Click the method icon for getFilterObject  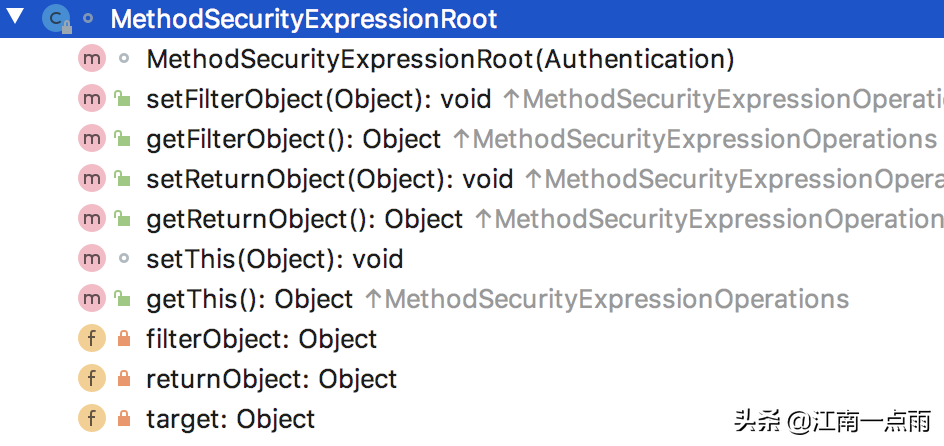click(x=92, y=139)
